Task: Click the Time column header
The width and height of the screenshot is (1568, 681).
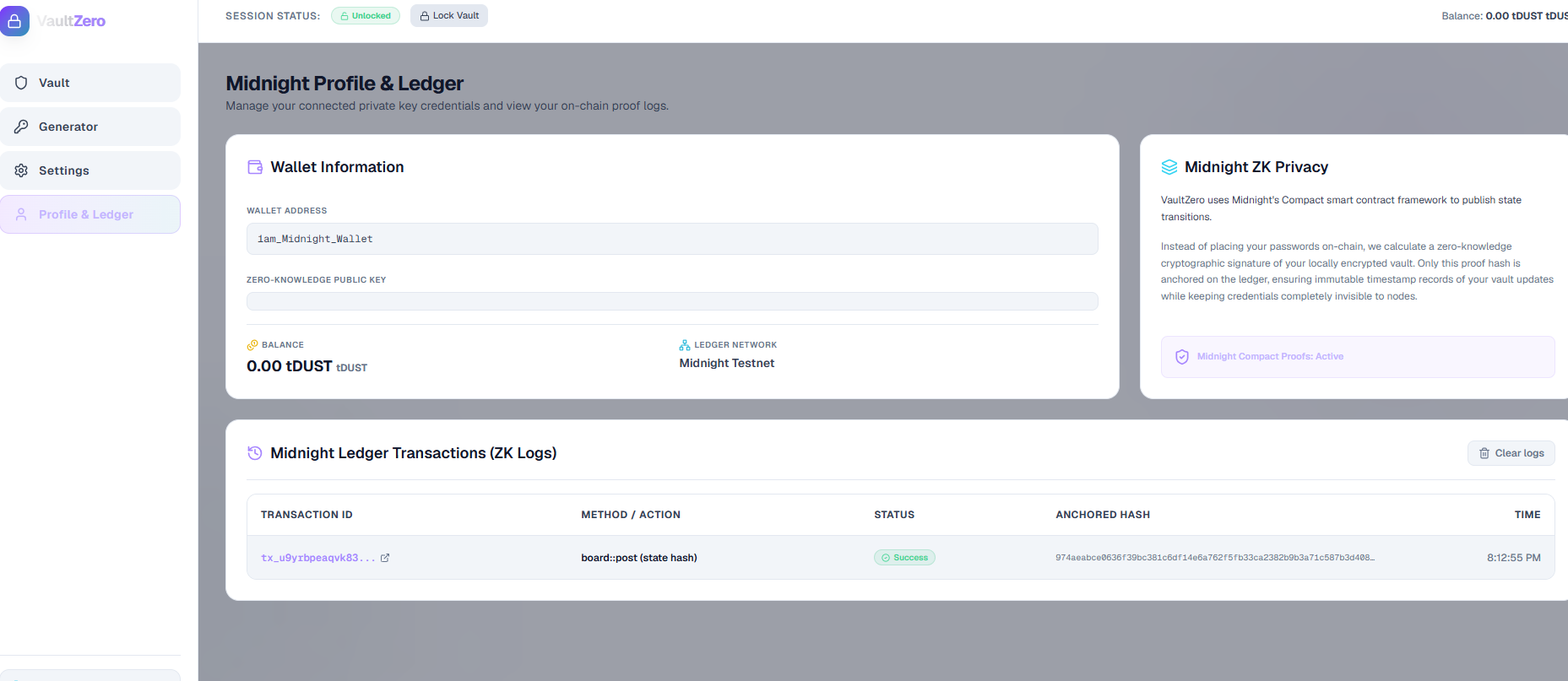Action: click(1527, 515)
